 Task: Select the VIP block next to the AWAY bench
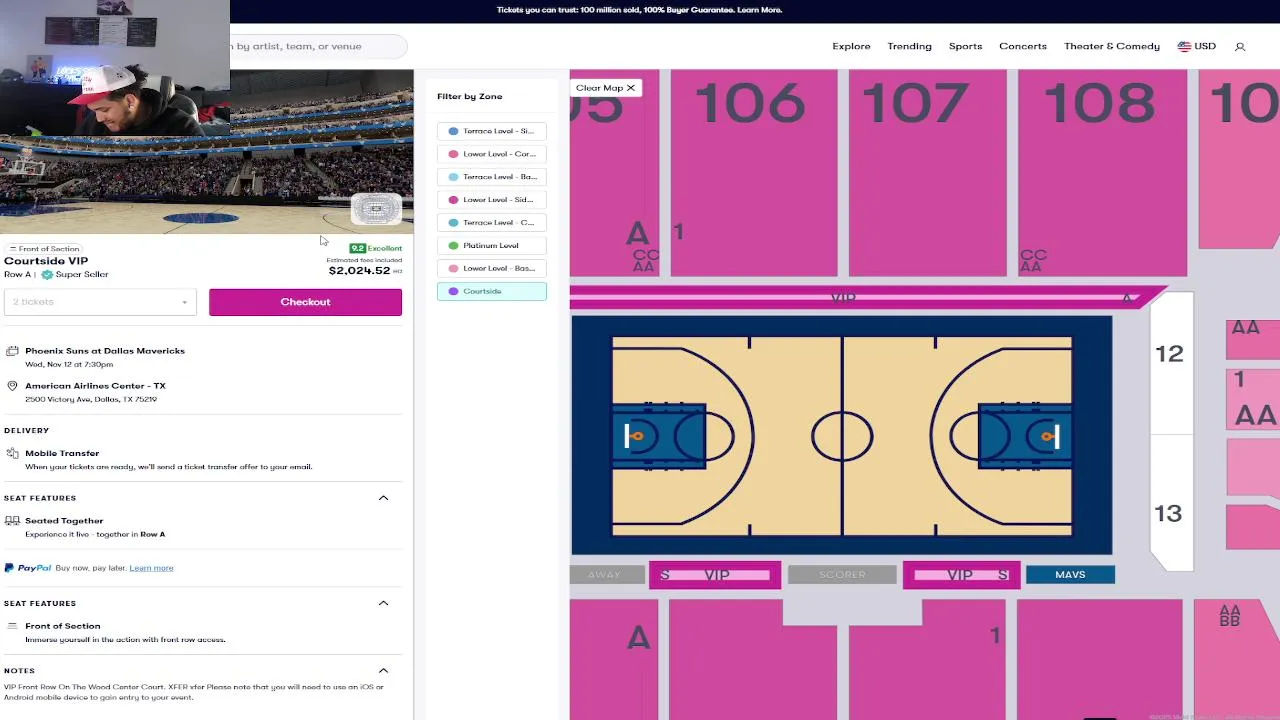(x=715, y=575)
